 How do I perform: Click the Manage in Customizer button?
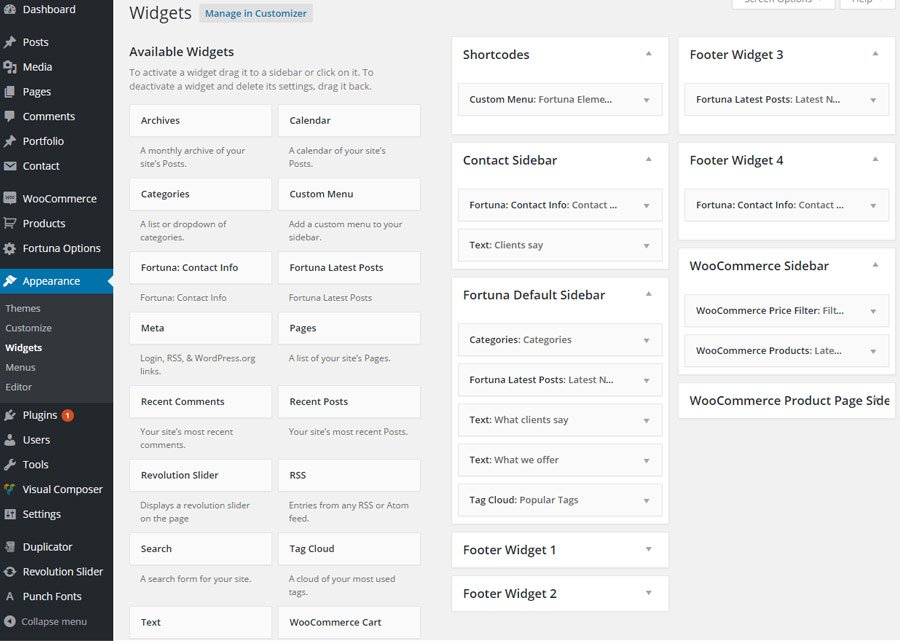click(x=256, y=14)
